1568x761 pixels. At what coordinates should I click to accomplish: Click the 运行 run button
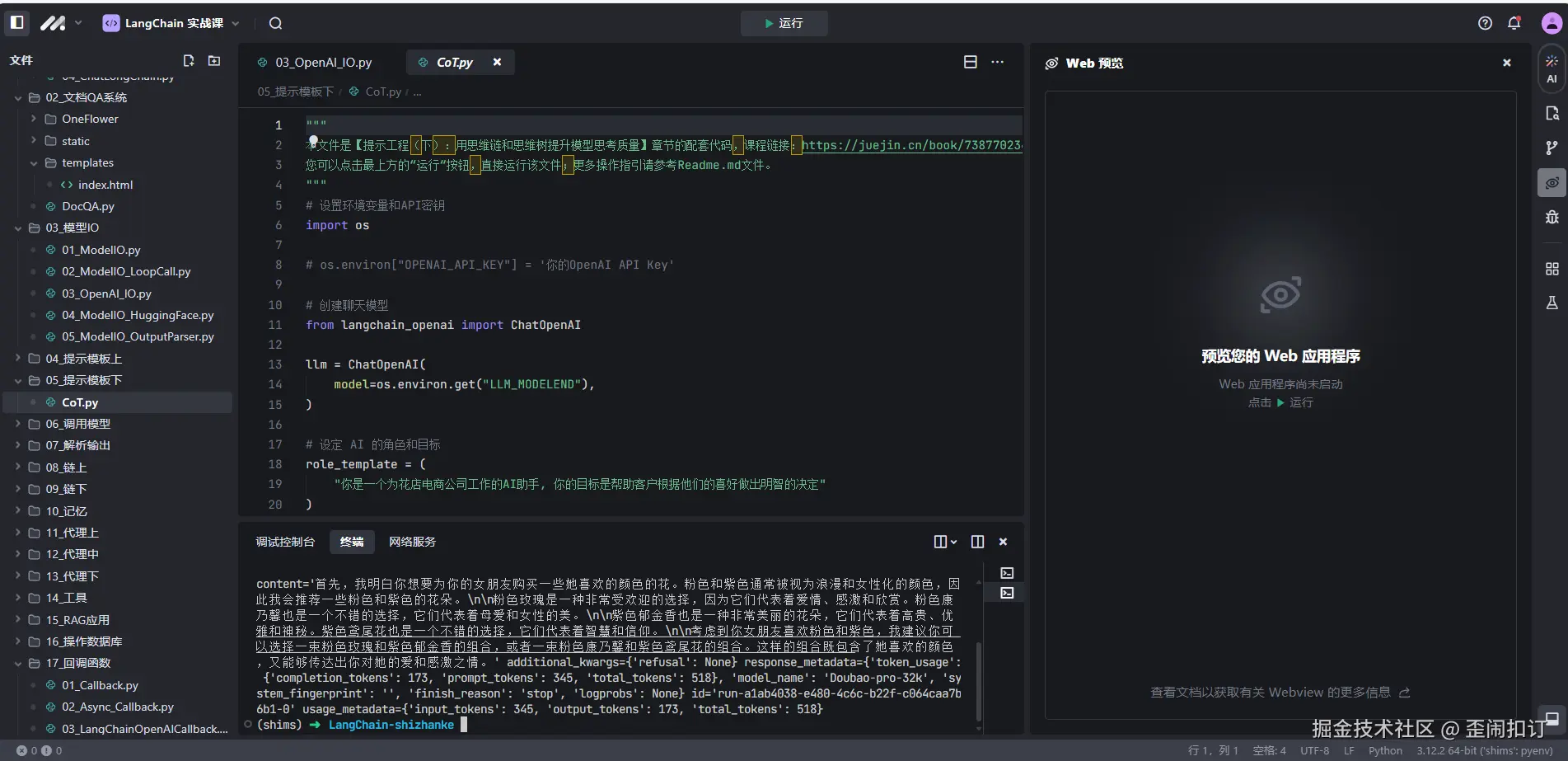tap(784, 23)
